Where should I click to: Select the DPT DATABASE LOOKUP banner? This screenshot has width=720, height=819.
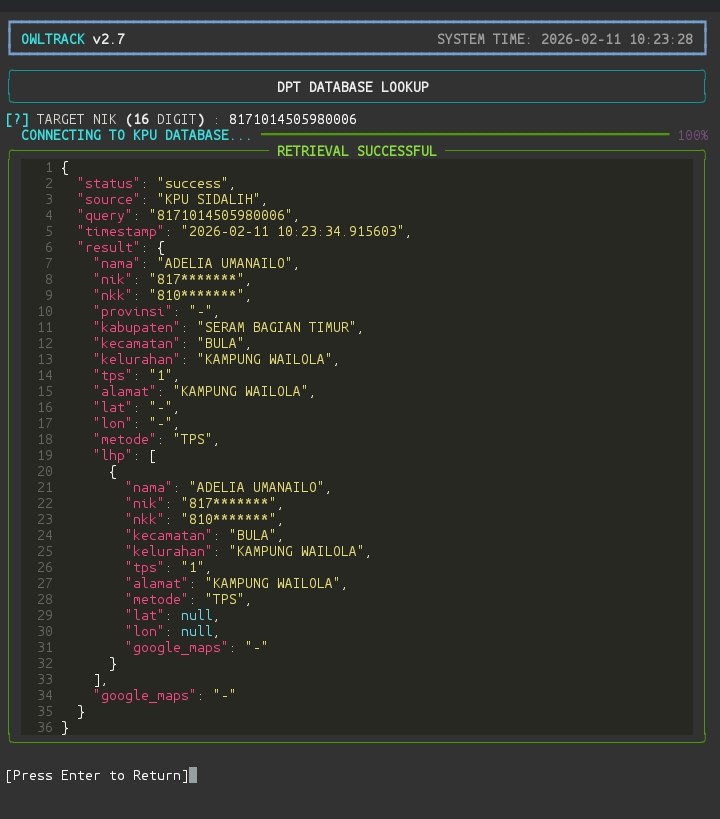coord(357,86)
